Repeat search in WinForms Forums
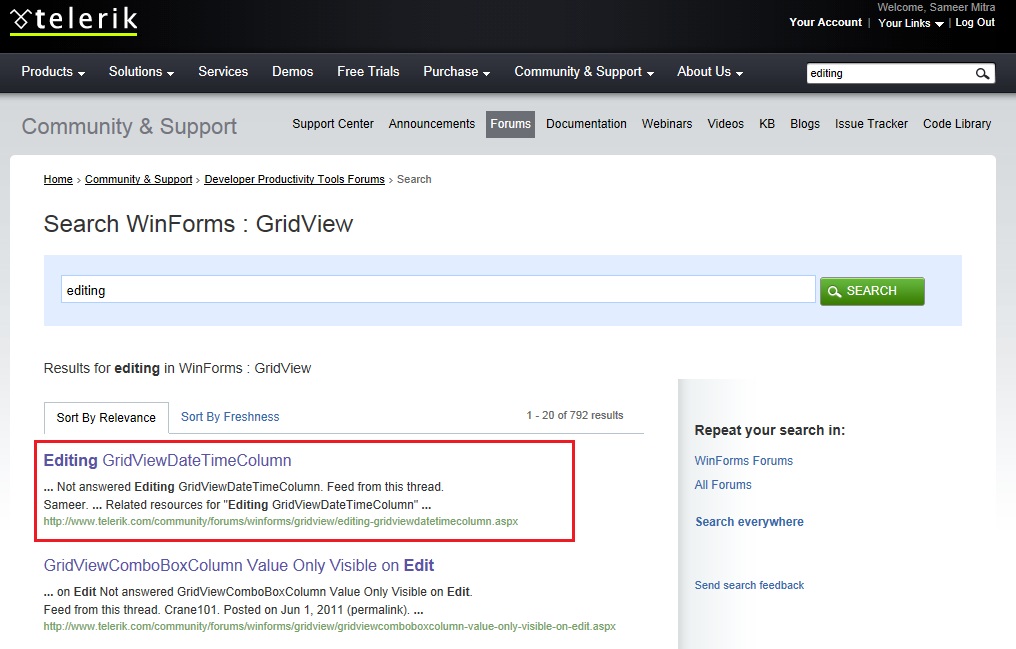The width and height of the screenshot is (1016, 649). pos(744,461)
